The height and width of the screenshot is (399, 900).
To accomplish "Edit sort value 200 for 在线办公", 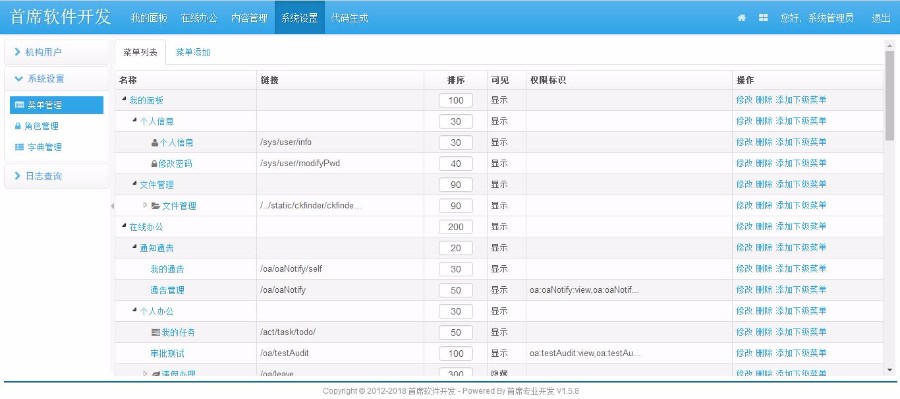I will 456,227.
